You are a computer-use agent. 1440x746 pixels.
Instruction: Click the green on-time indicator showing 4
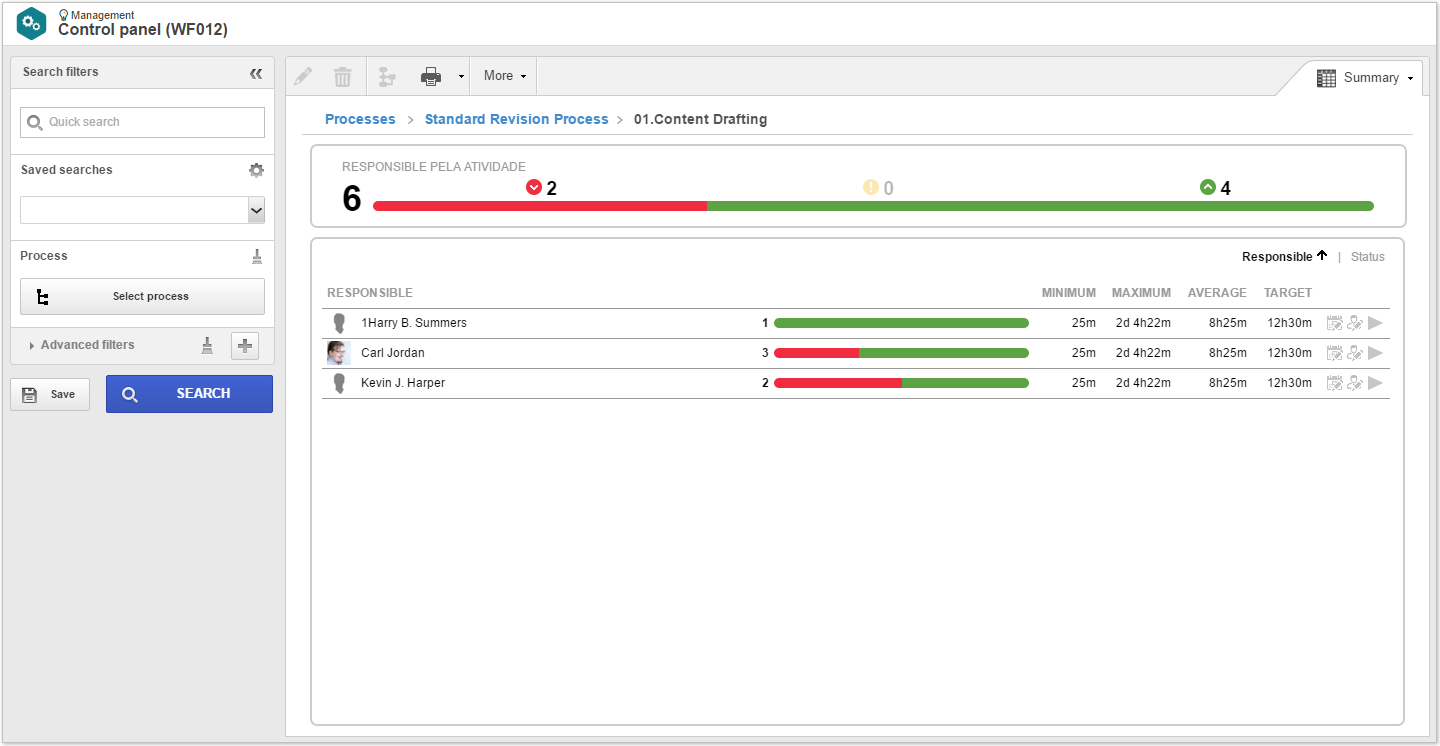[1215, 187]
